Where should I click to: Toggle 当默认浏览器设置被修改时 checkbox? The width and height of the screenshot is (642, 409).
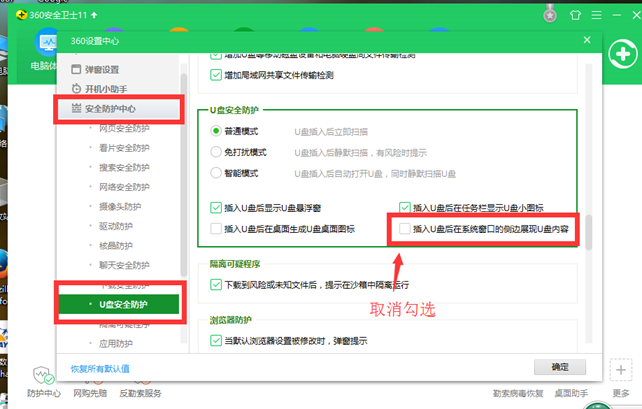[216, 341]
